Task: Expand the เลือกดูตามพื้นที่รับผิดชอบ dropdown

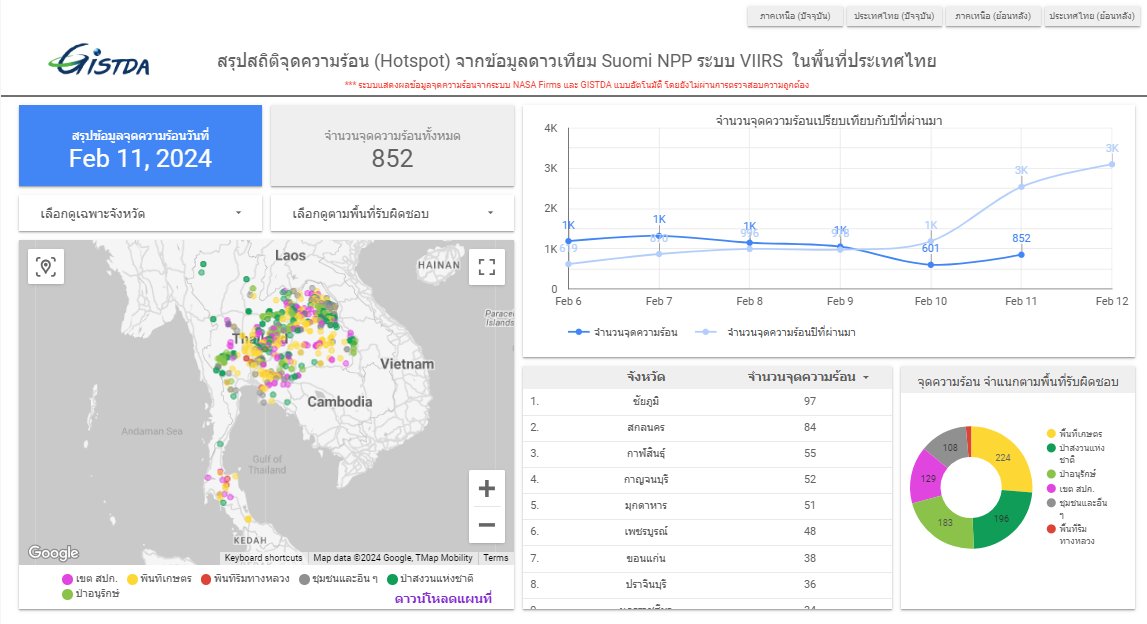Action: tap(392, 213)
